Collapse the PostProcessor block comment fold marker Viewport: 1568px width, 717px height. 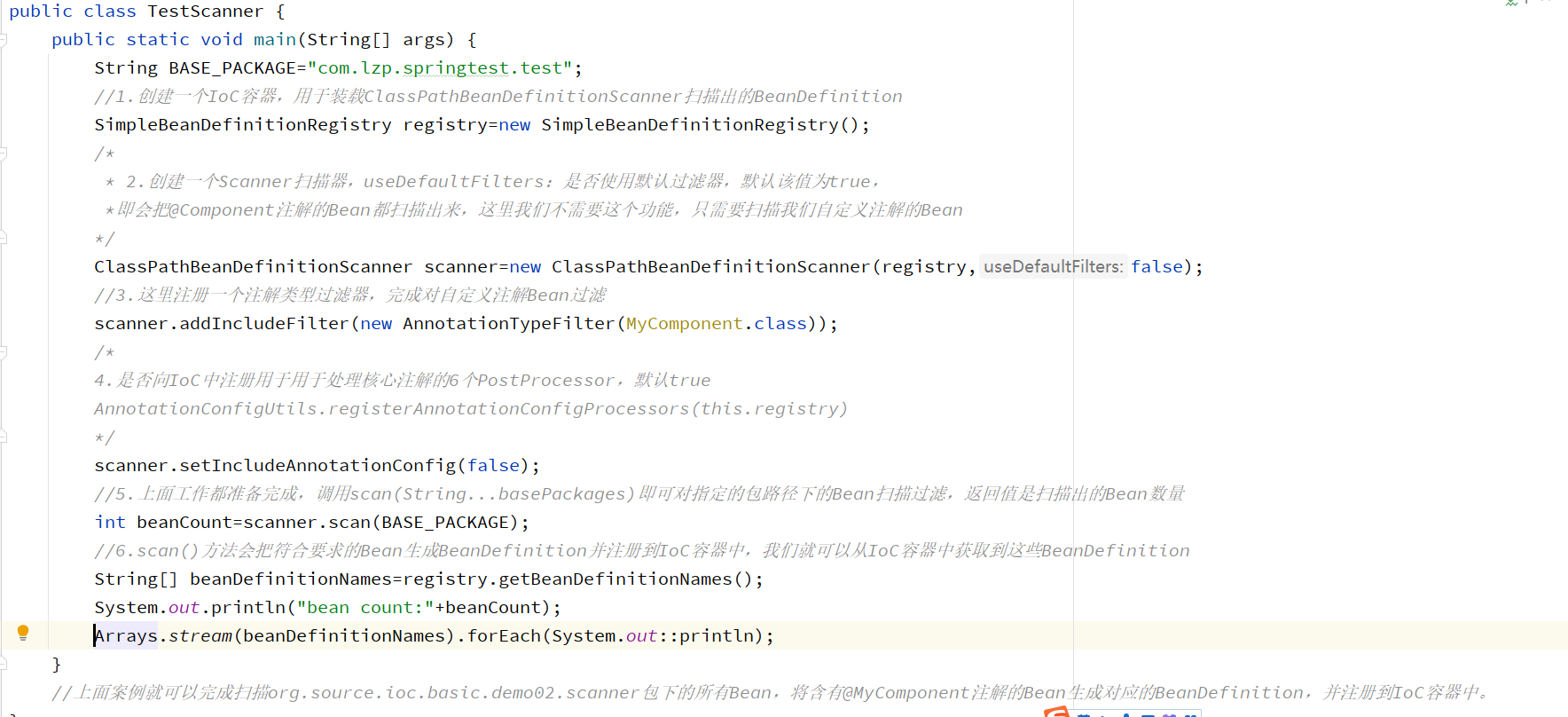coord(4,352)
